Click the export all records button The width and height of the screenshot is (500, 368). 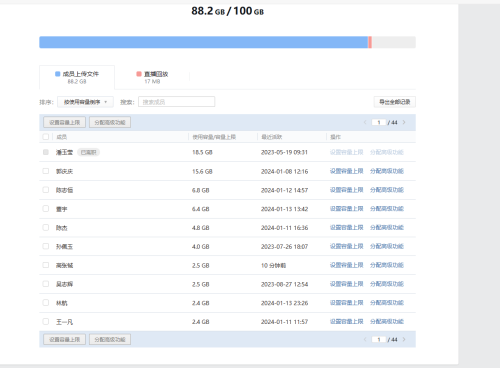tap(395, 102)
